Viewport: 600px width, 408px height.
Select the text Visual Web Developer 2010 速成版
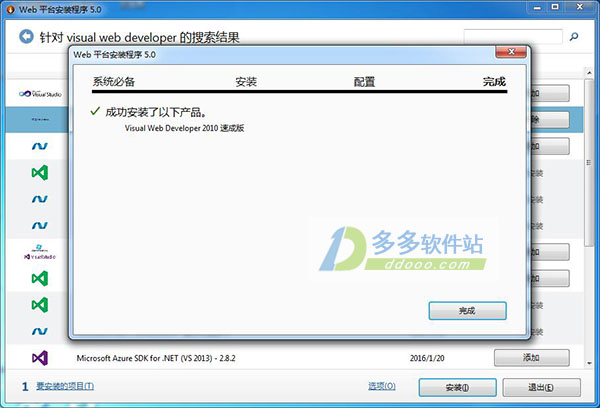tap(184, 128)
